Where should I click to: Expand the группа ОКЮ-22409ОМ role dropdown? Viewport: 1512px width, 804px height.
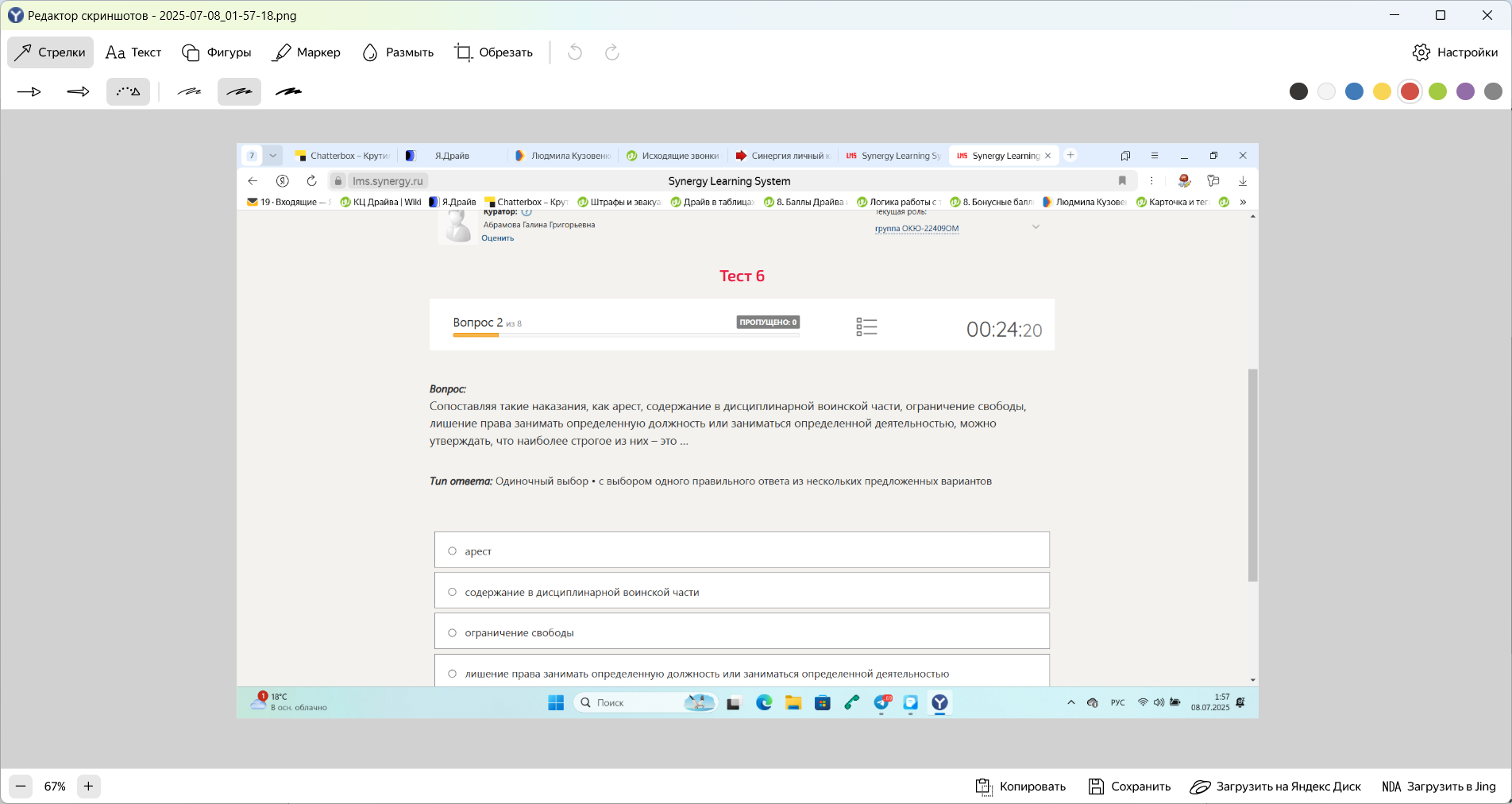tap(1036, 227)
